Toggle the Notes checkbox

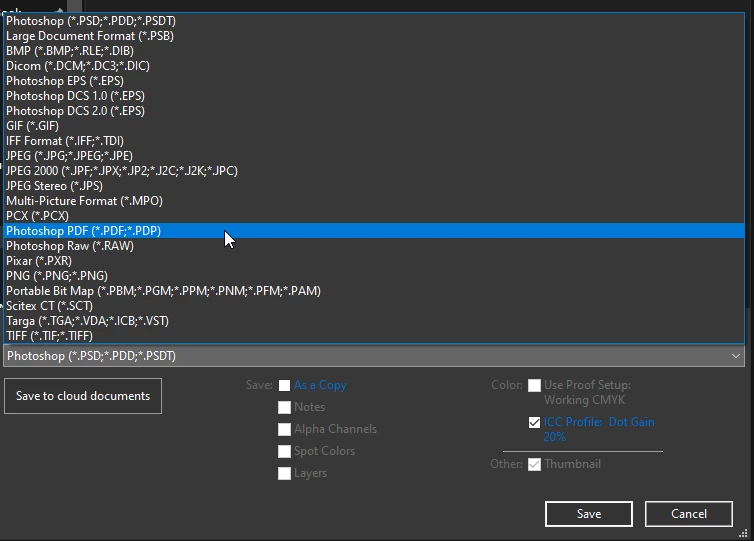pos(284,407)
